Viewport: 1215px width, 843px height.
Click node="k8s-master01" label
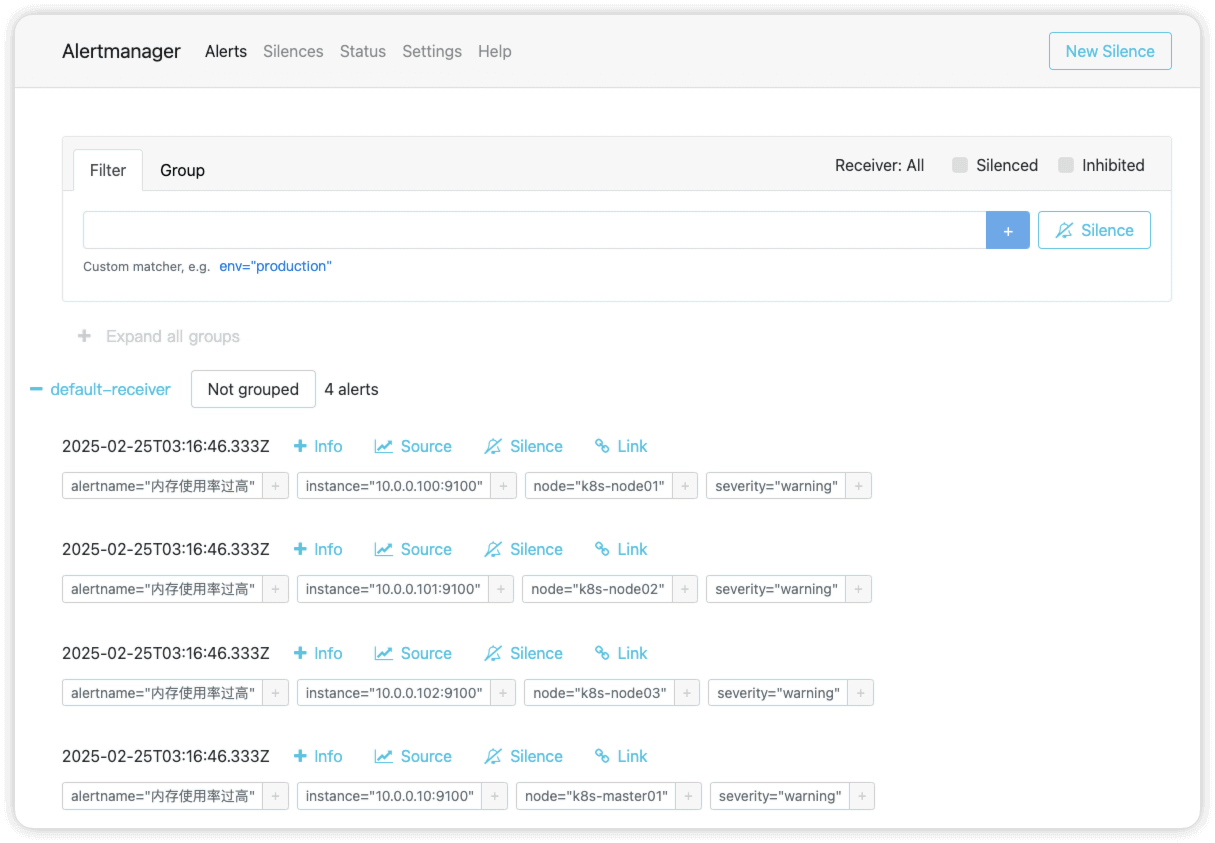pos(597,796)
